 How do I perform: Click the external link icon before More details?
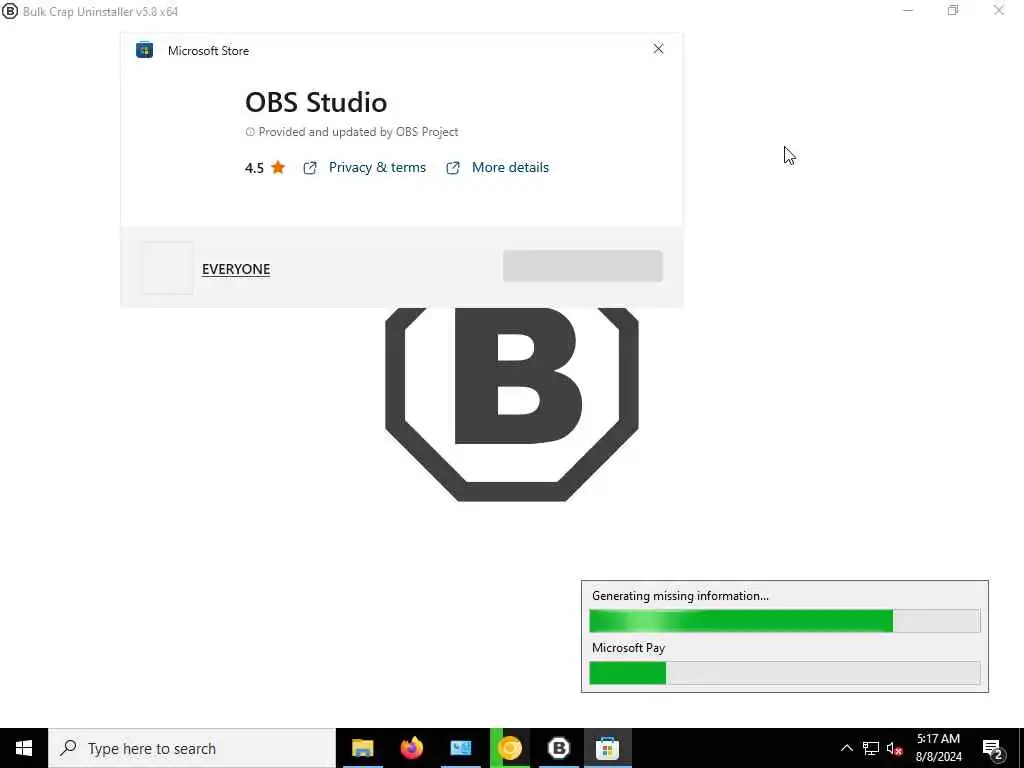point(453,168)
